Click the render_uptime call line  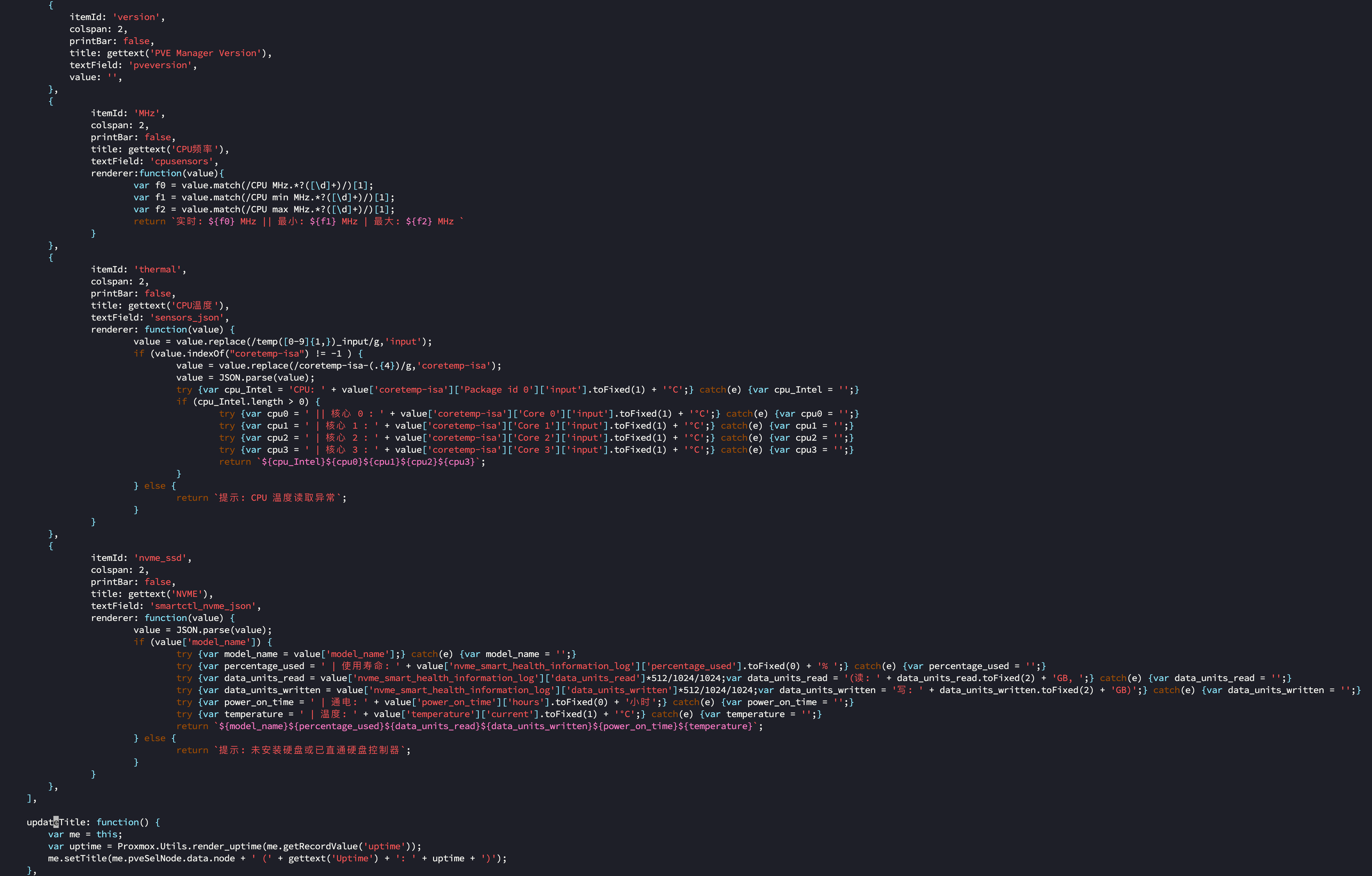point(235,846)
